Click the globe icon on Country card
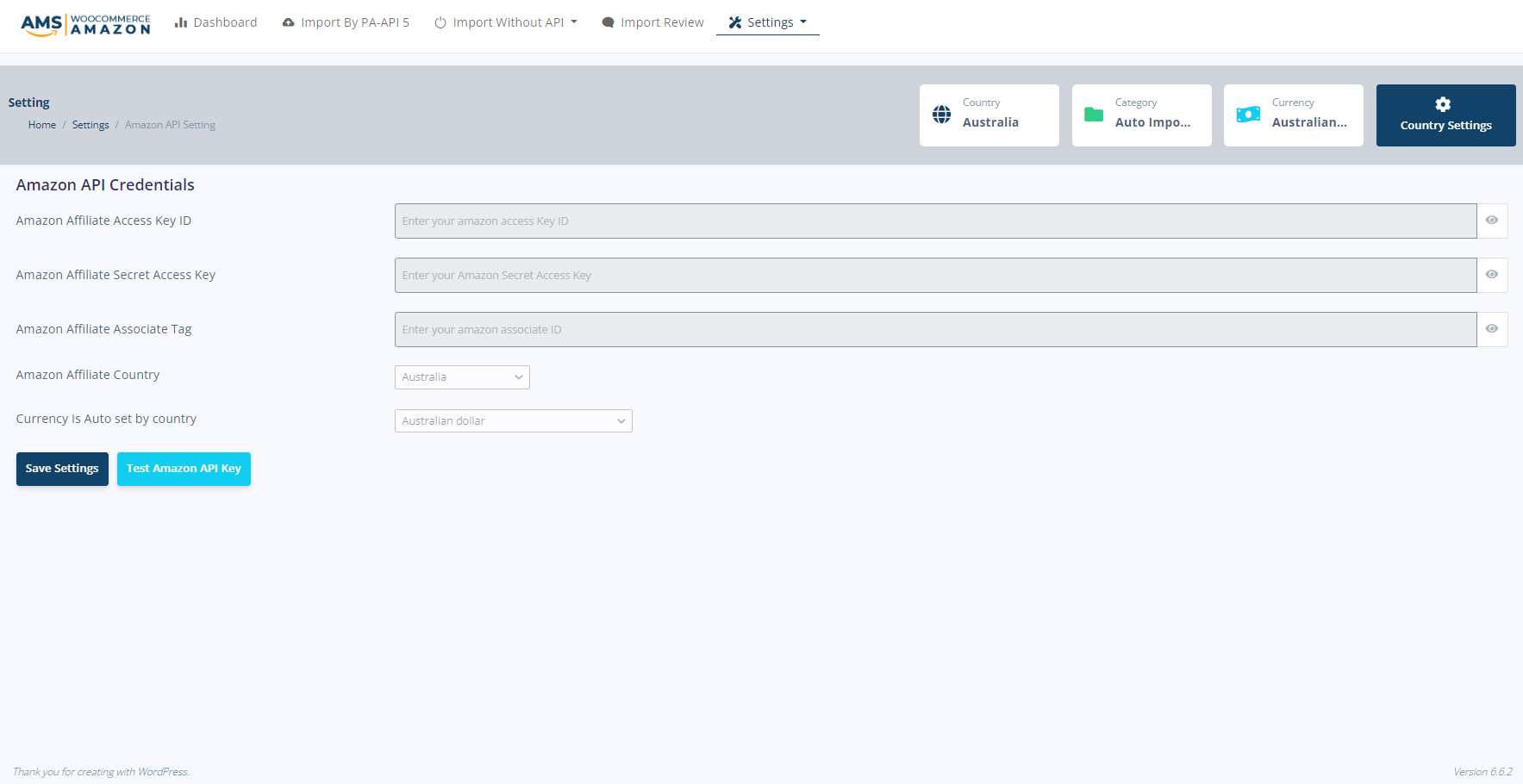Image resolution: width=1523 pixels, height=784 pixels. (942, 114)
